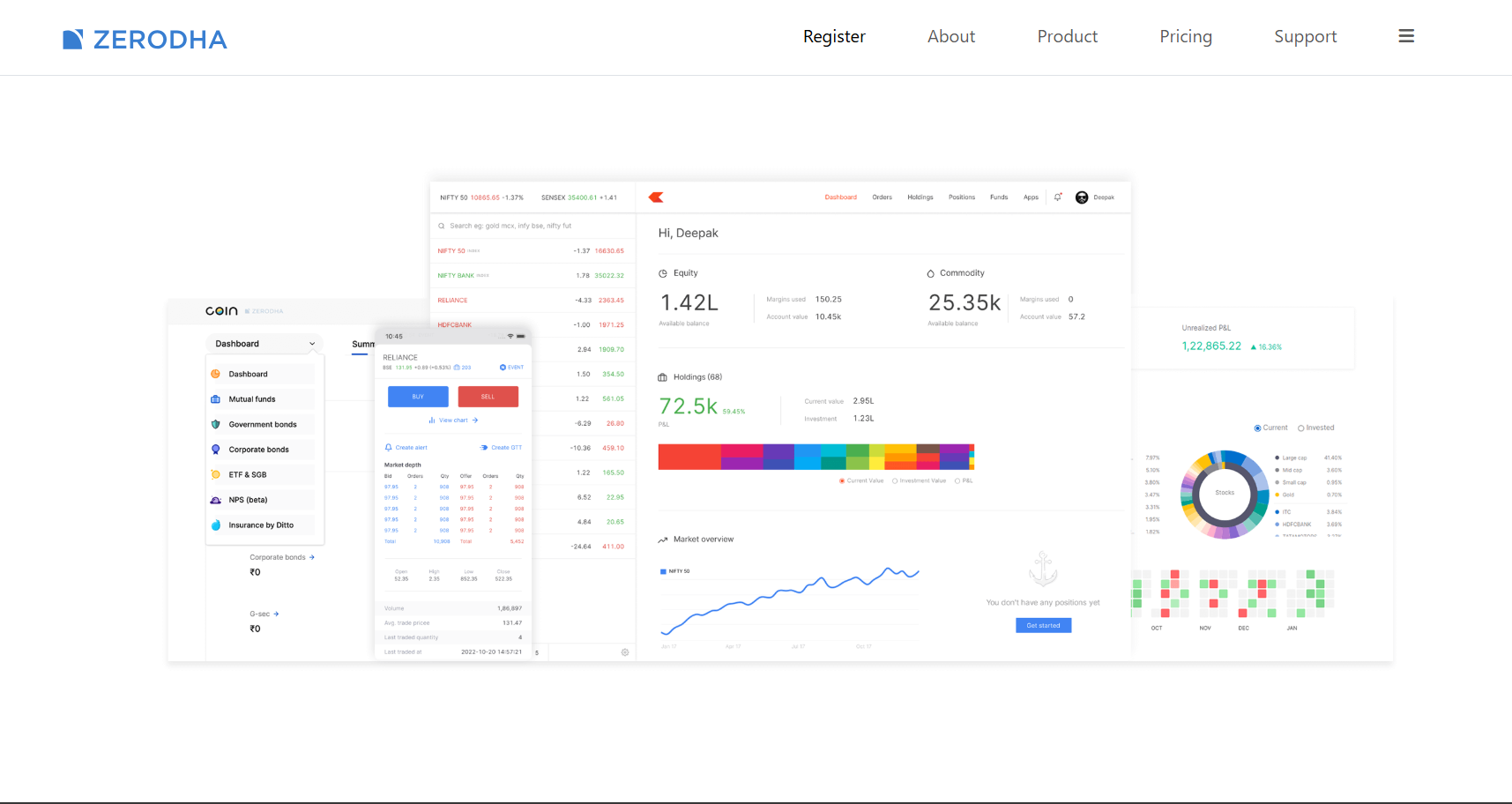The image size is (1512, 804).
Task: Click the Mutual funds briefcase icon
Action: pos(216,399)
